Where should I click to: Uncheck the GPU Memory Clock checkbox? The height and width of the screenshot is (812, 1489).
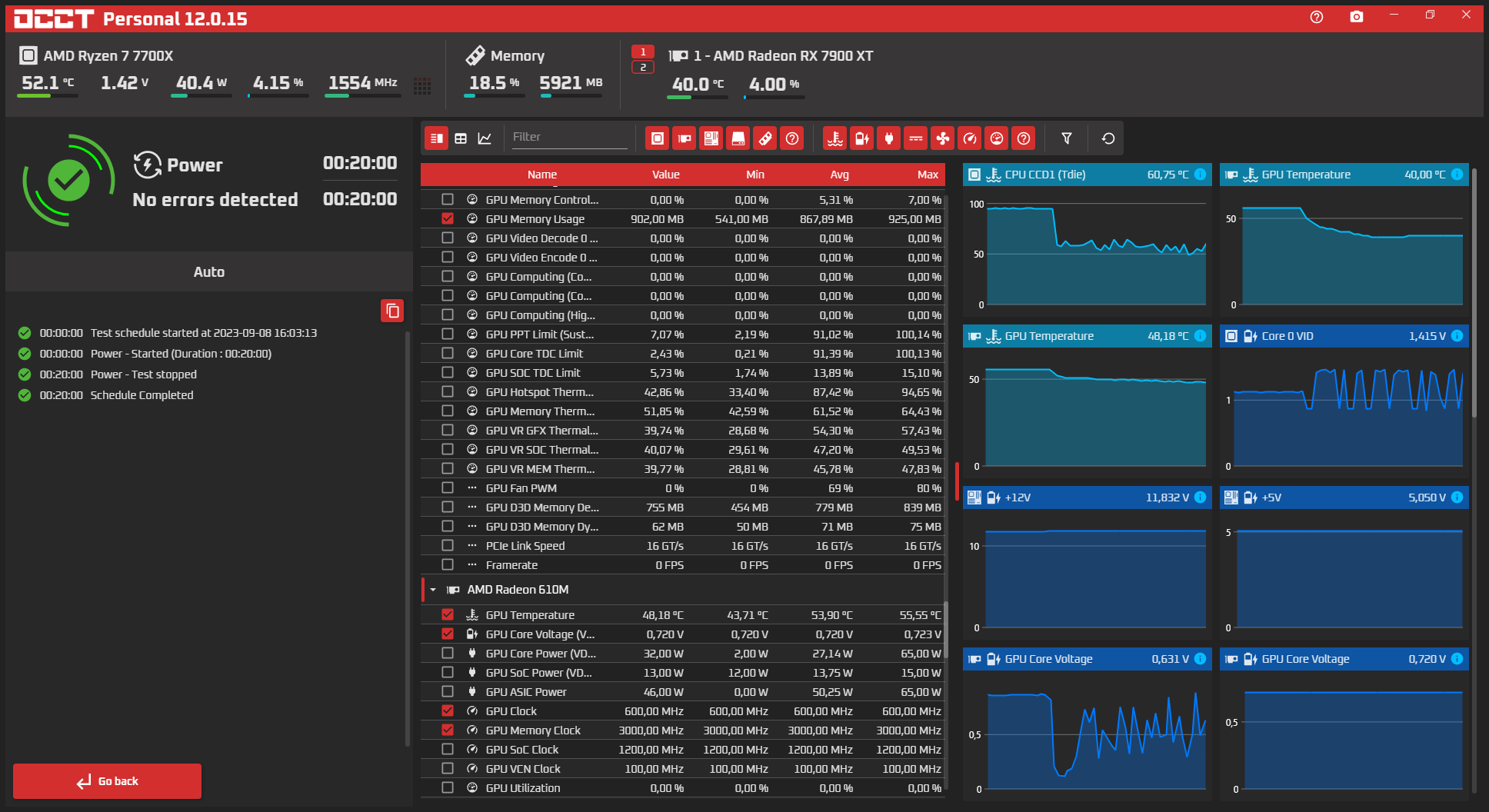448,730
